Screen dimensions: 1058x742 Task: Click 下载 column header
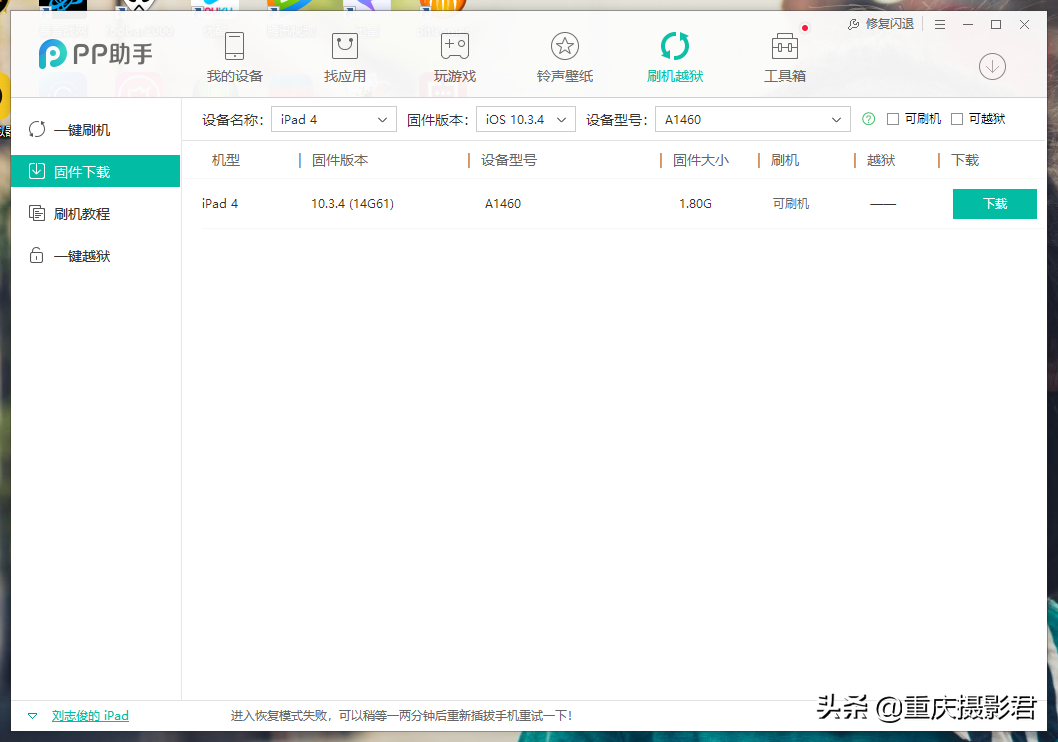pyautogui.click(x=965, y=161)
